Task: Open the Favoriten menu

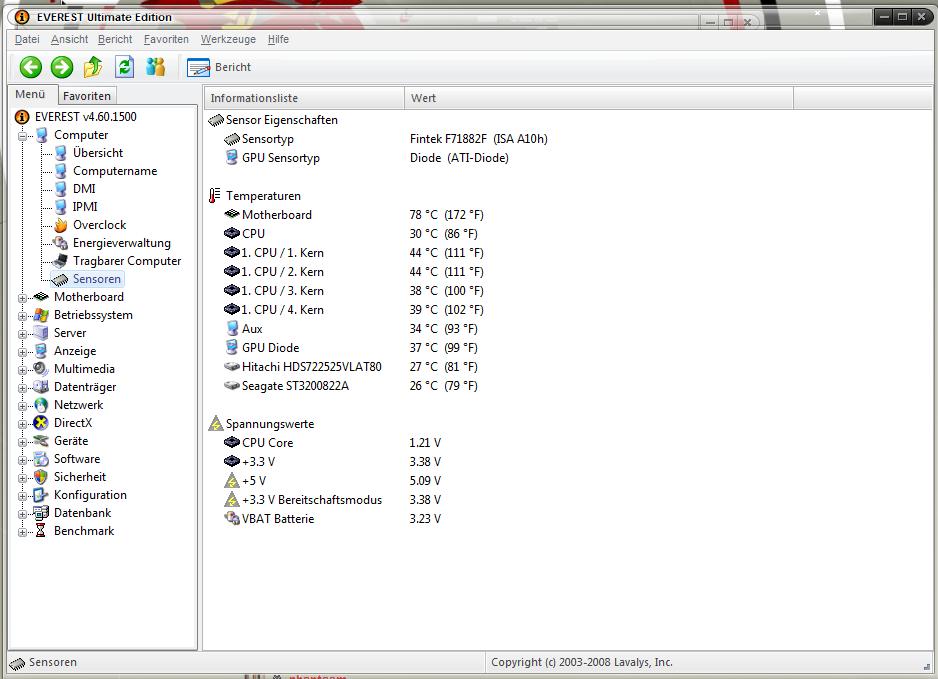Action: (166, 39)
